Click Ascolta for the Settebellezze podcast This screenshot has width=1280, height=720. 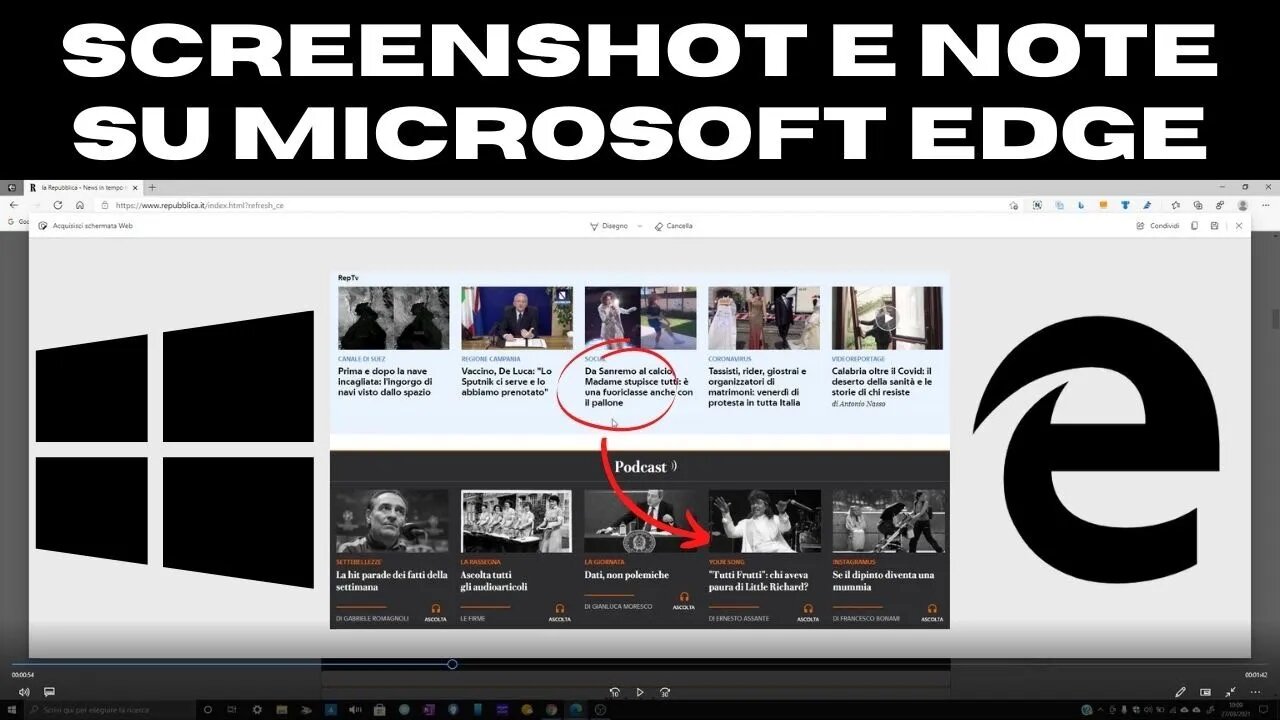point(436,612)
